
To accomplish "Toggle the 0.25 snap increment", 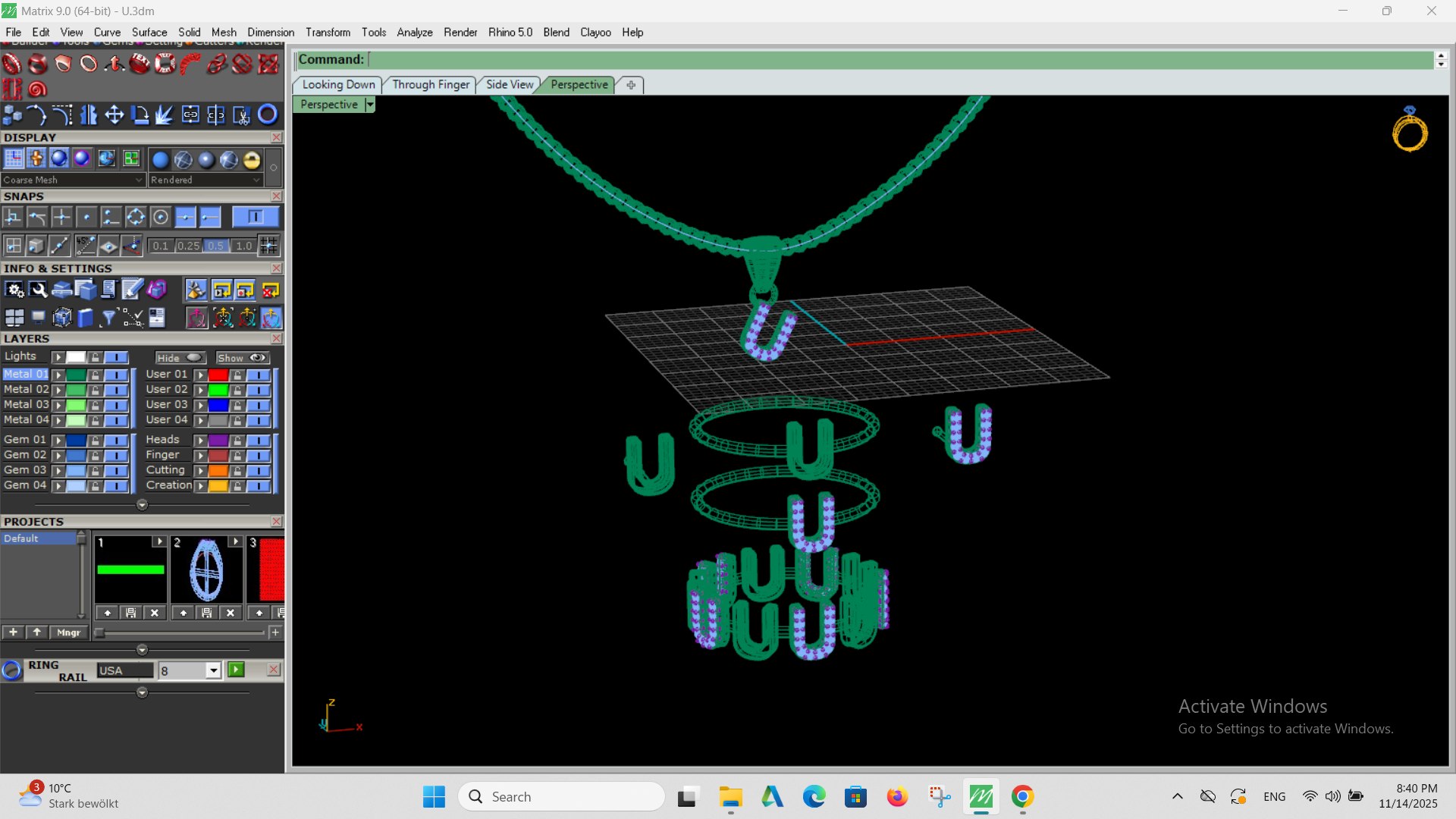I will tap(188, 245).
